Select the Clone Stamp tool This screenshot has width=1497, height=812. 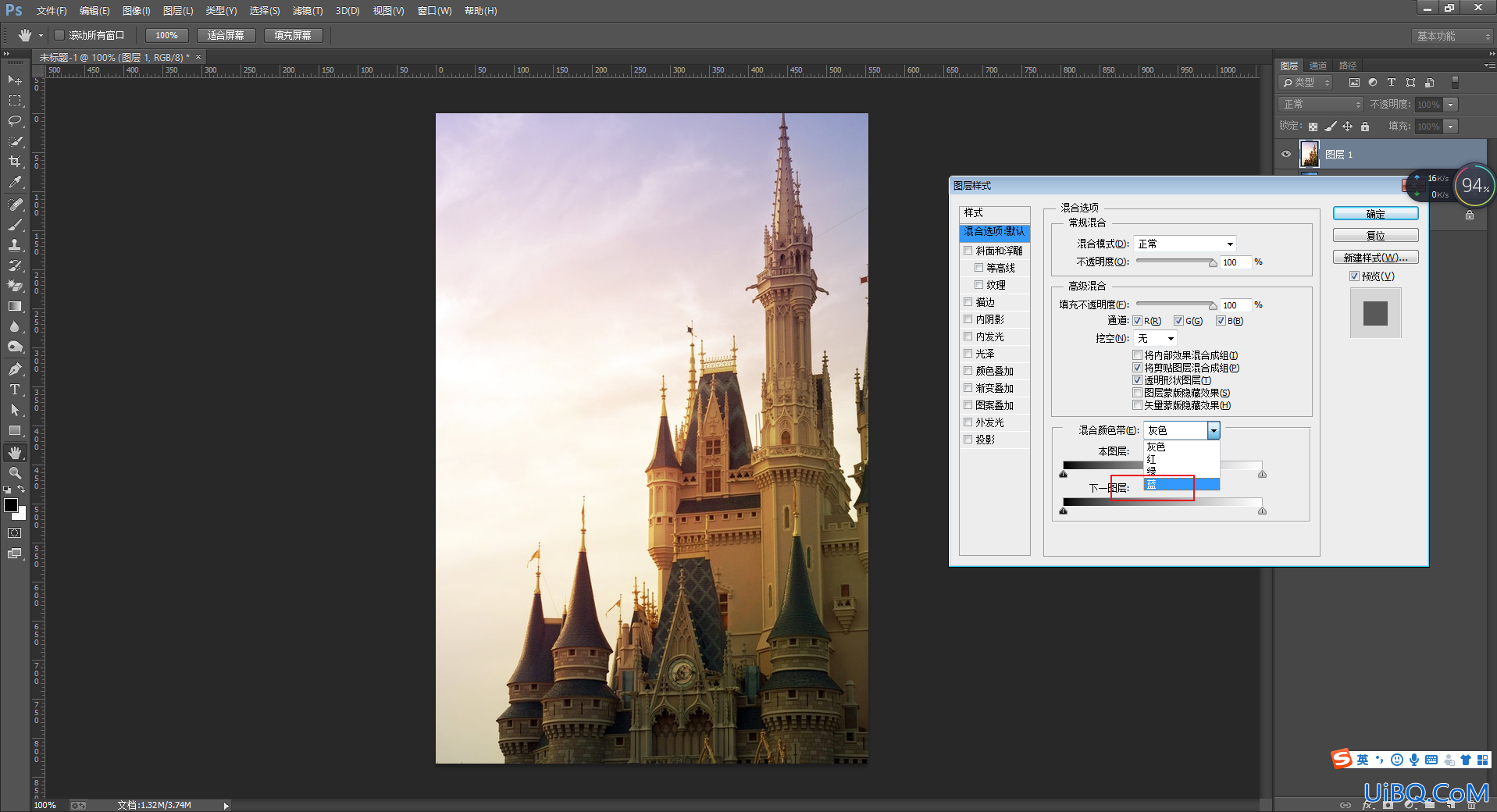click(x=15, y=245)
